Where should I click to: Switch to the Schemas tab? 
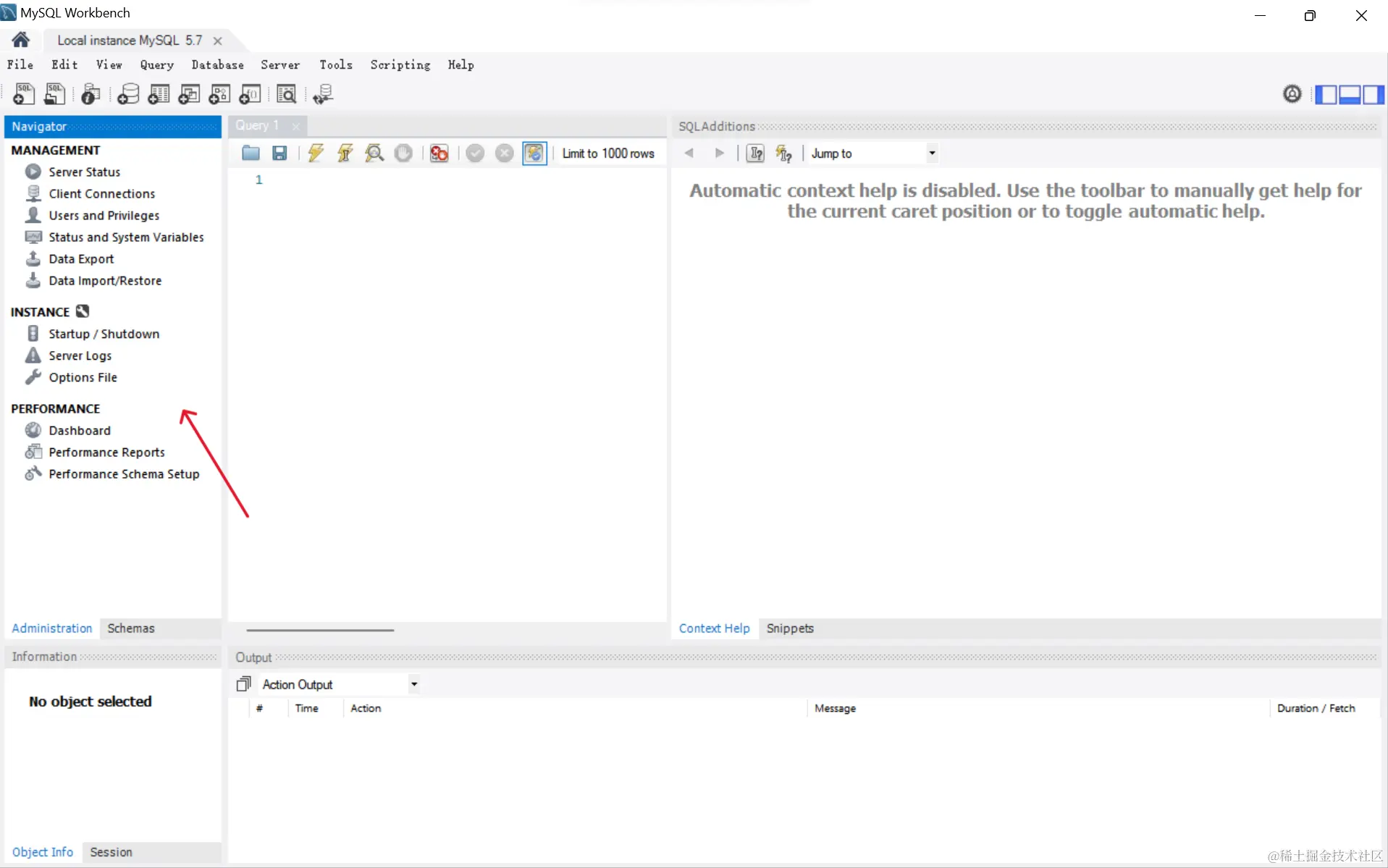coord(131,628)
